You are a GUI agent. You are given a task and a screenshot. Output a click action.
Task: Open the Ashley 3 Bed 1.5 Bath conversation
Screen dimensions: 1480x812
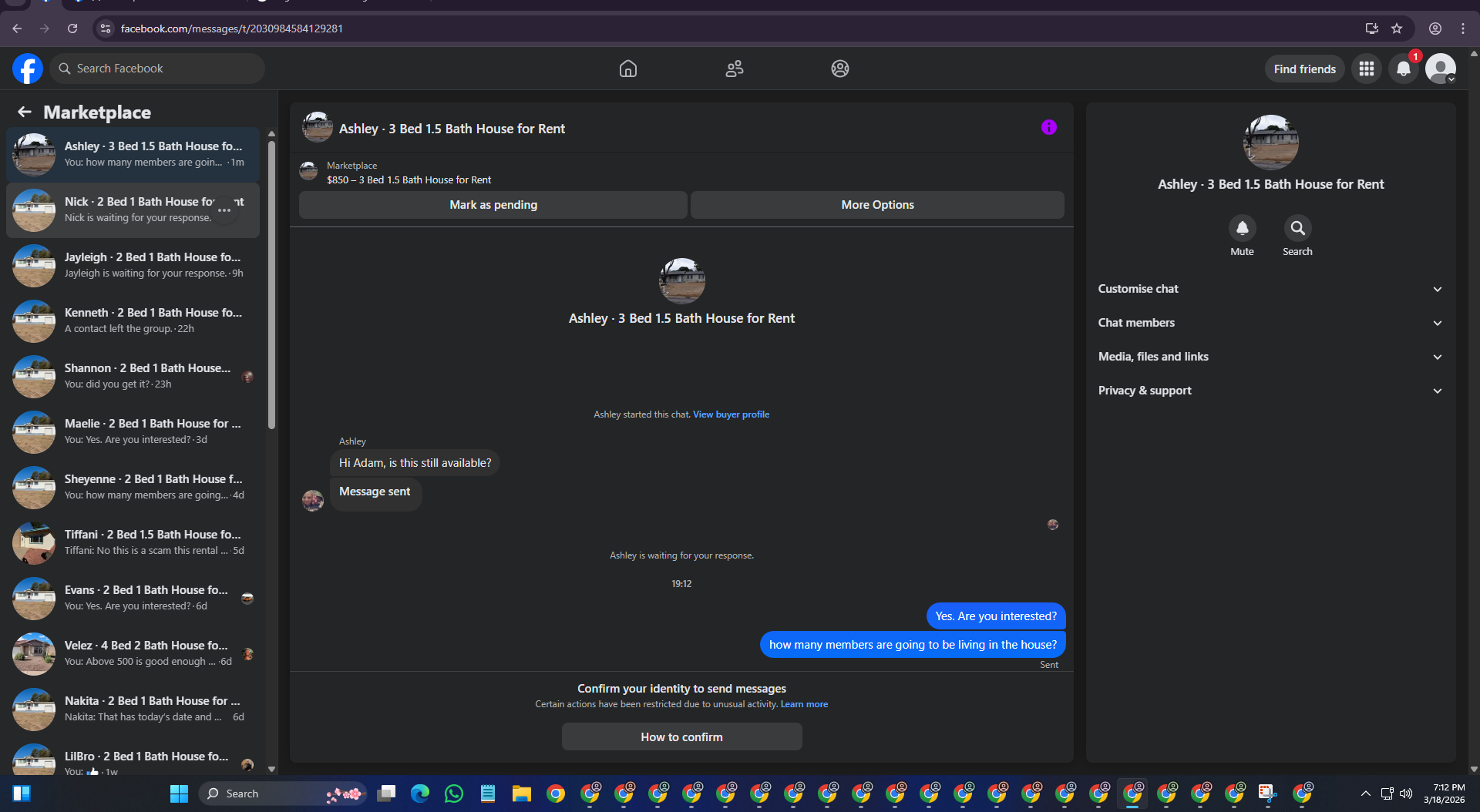point(133,154)
